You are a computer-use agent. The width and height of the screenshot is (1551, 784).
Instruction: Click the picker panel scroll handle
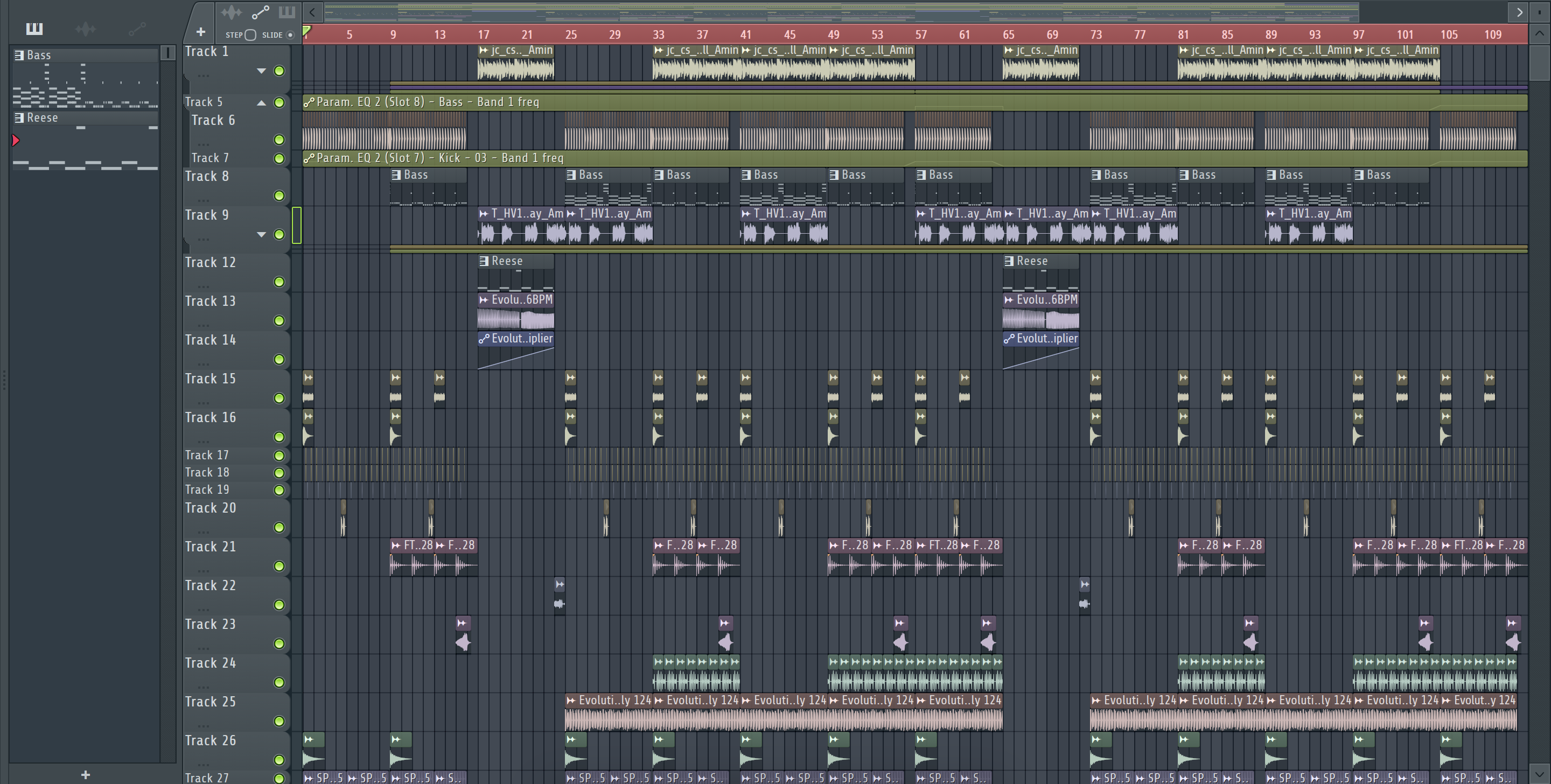[168, 53]
